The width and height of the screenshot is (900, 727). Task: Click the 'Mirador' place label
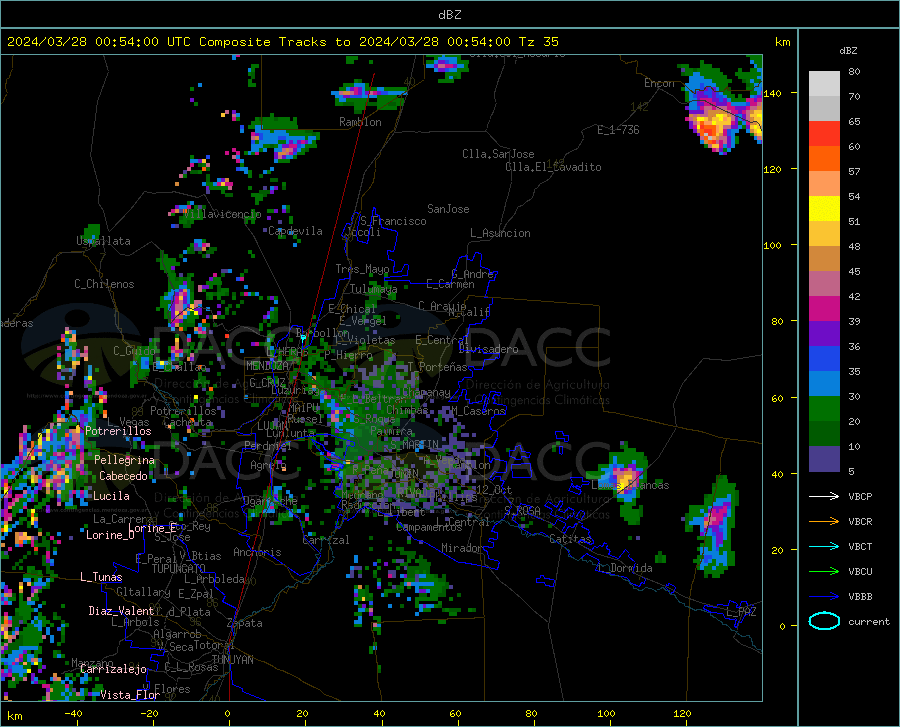tap(462, 548)
